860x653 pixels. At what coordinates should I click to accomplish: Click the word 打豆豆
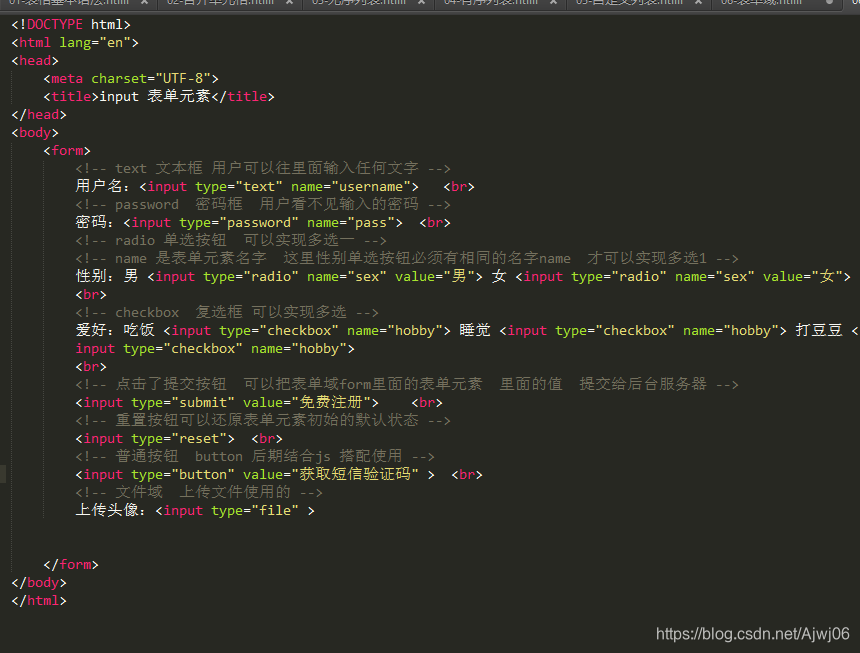point(819,331)
